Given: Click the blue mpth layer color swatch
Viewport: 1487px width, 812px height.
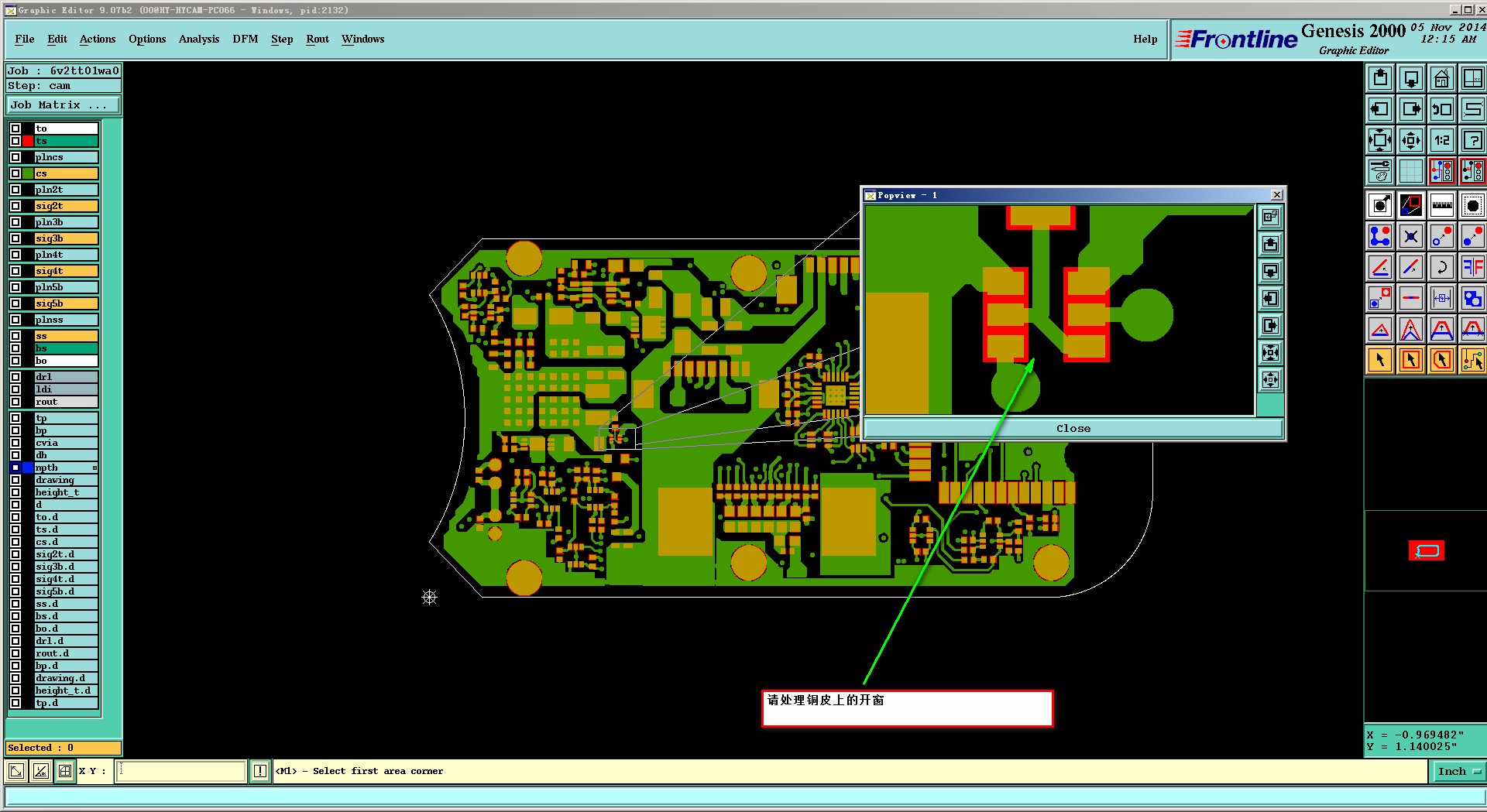Looking at the screenshot, I should tap(28, 468).
